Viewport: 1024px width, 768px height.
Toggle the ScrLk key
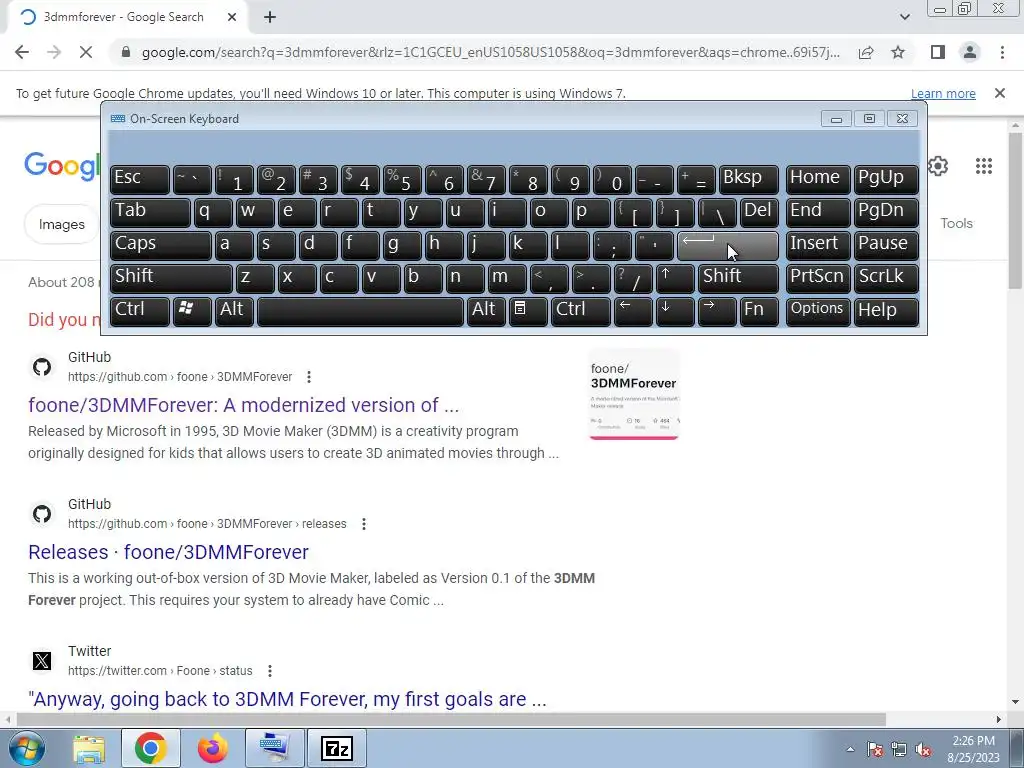coord(886,279)
